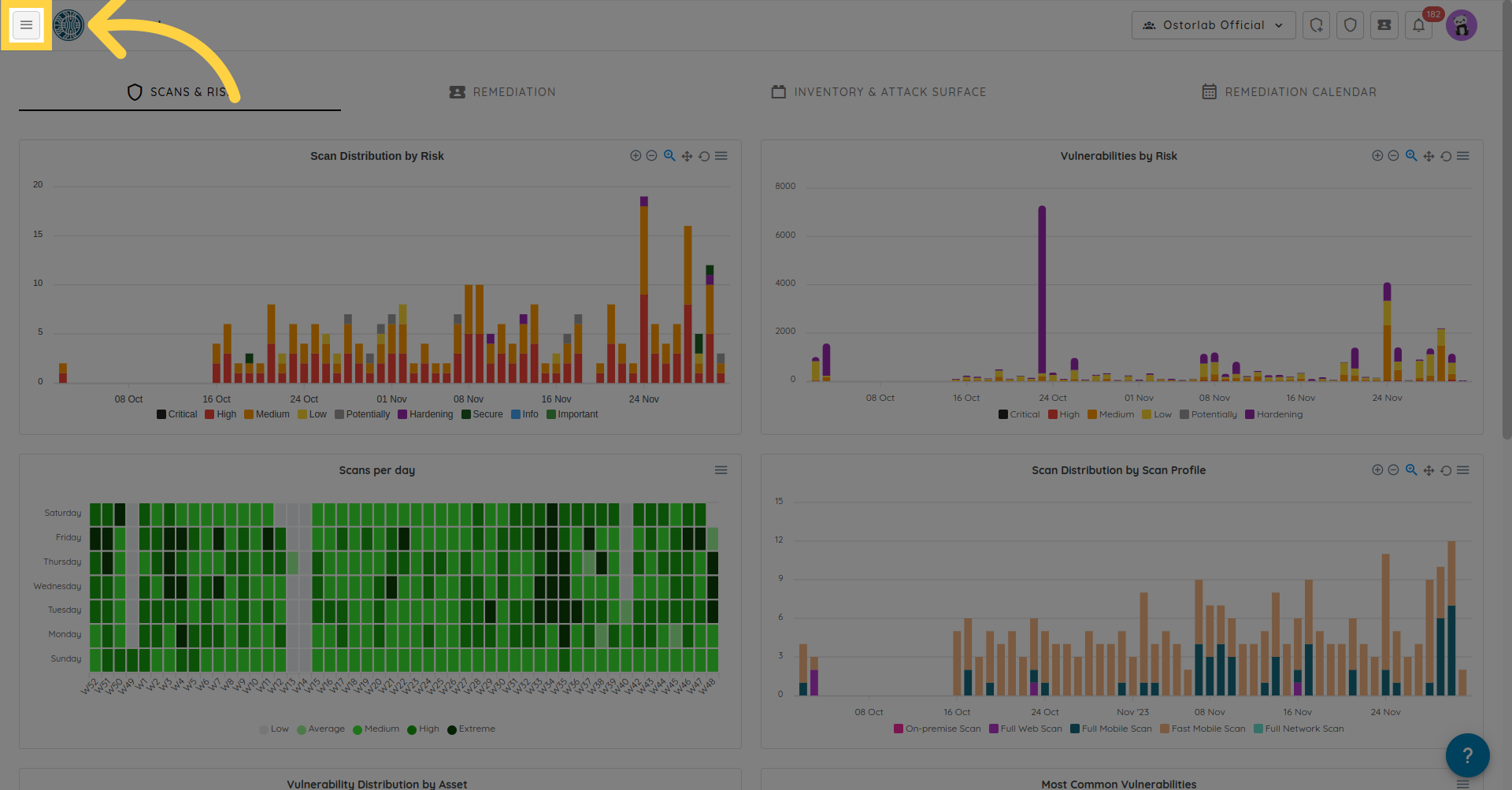The image size is (1512, 790).
Task: Reset zoom on Vulnerabilities by Risk chart
Action: click(1446, 156)
